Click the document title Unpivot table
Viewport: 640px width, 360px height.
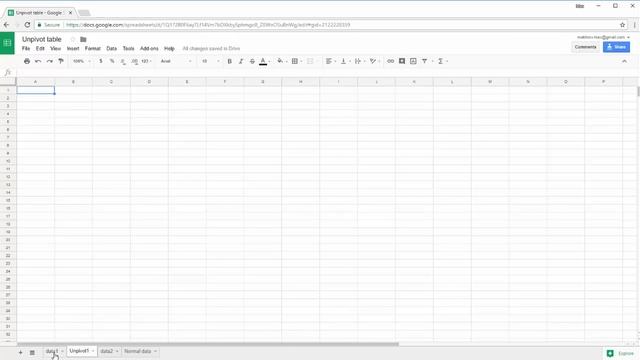42,39
